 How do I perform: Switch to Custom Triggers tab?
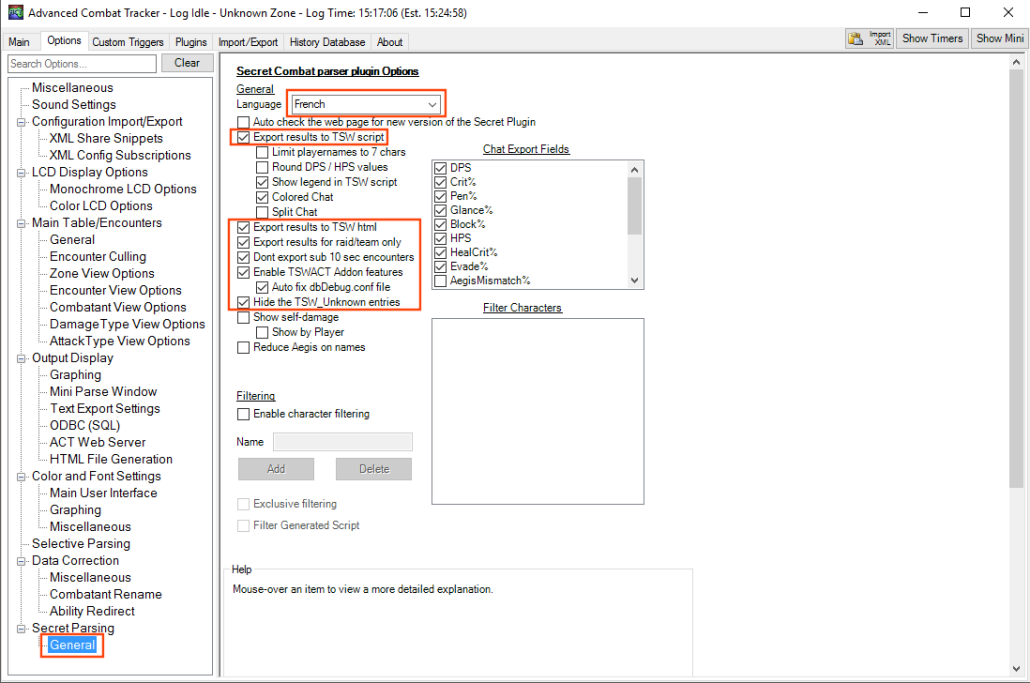coord(127,42)
